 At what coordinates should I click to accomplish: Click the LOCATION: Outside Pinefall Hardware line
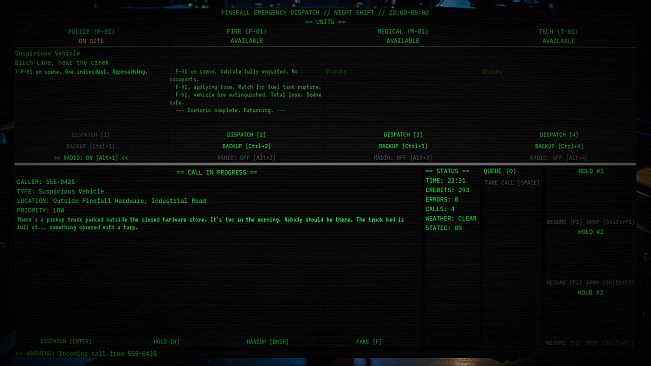(111, 201)
